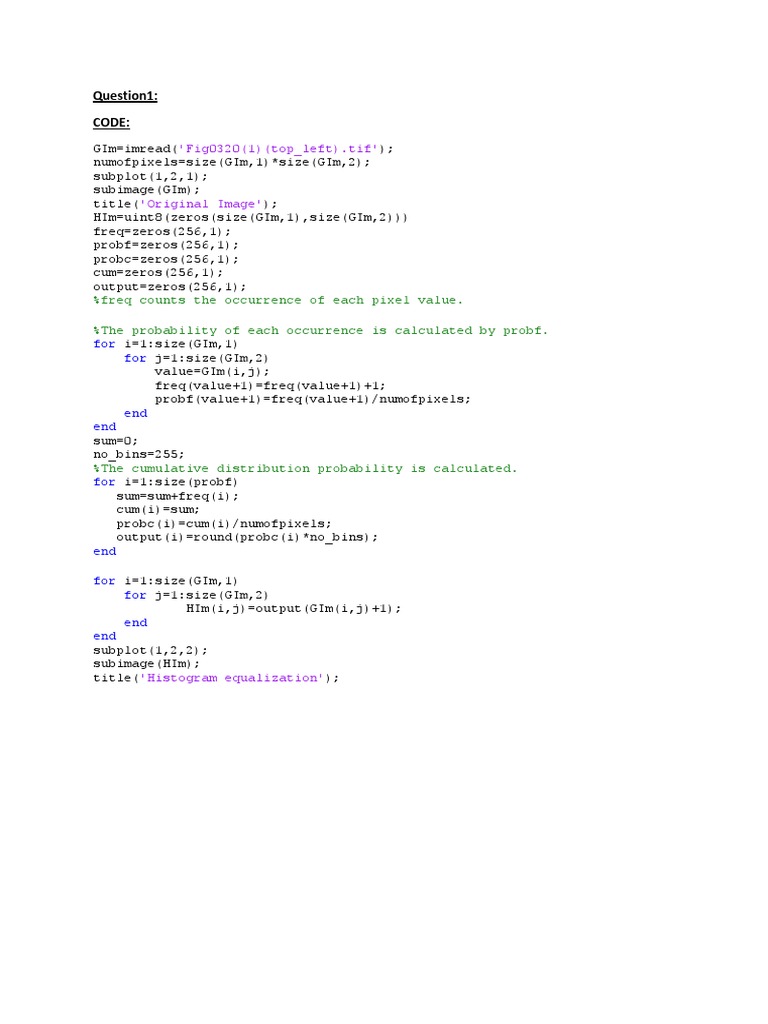Click the 'freq(value+1)=freq(value+1)+1;' line

pyautogui.click(x=270, y=385)
